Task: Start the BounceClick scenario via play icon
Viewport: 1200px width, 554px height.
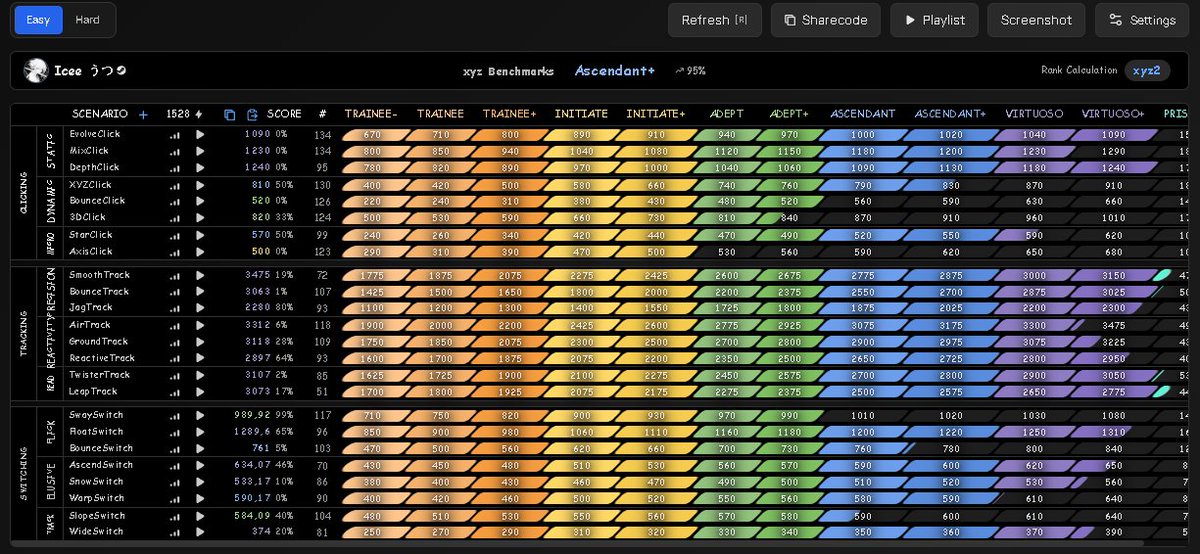Action: [200, 201]
